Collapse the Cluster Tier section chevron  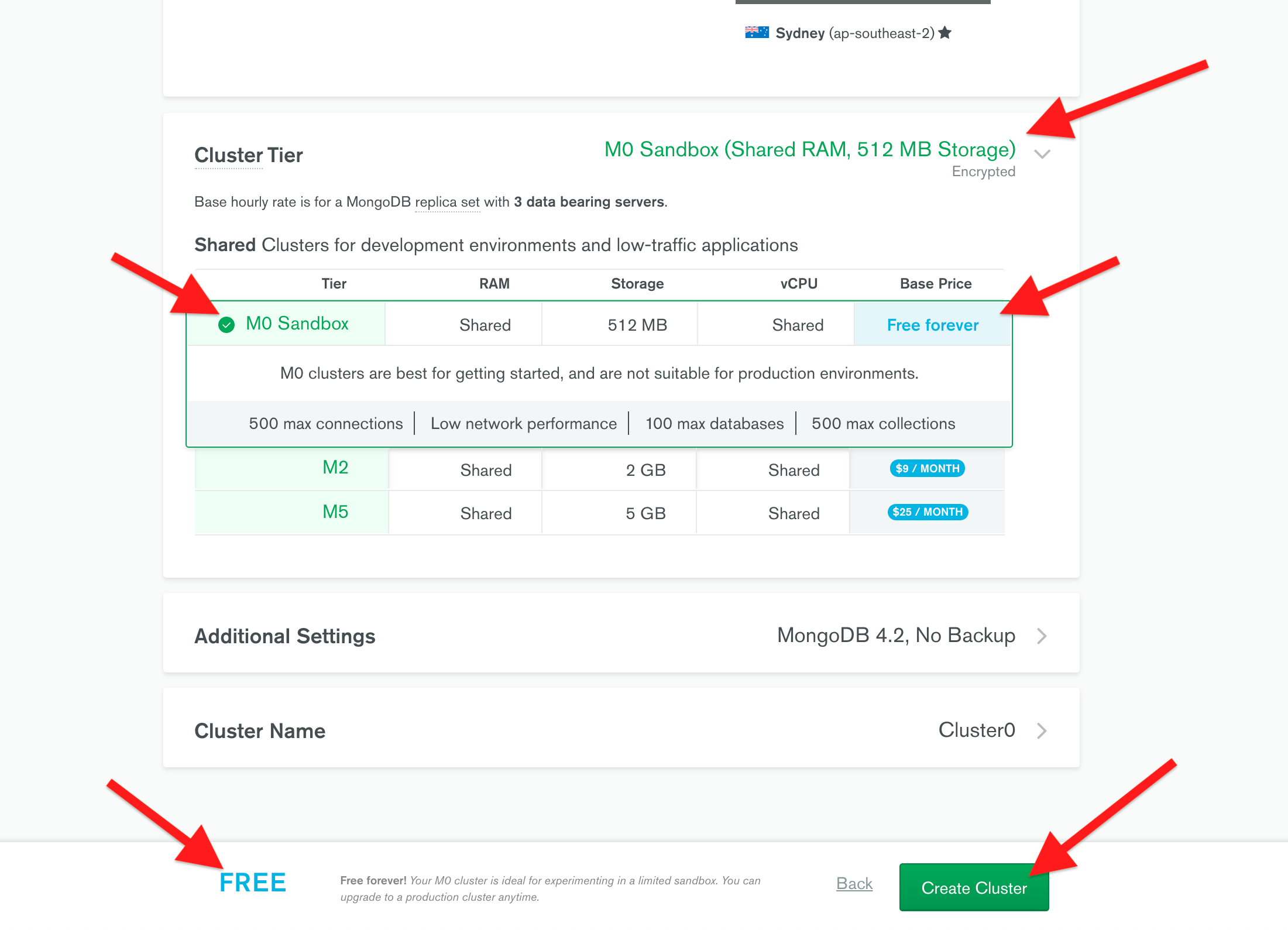pos(1042,155)
